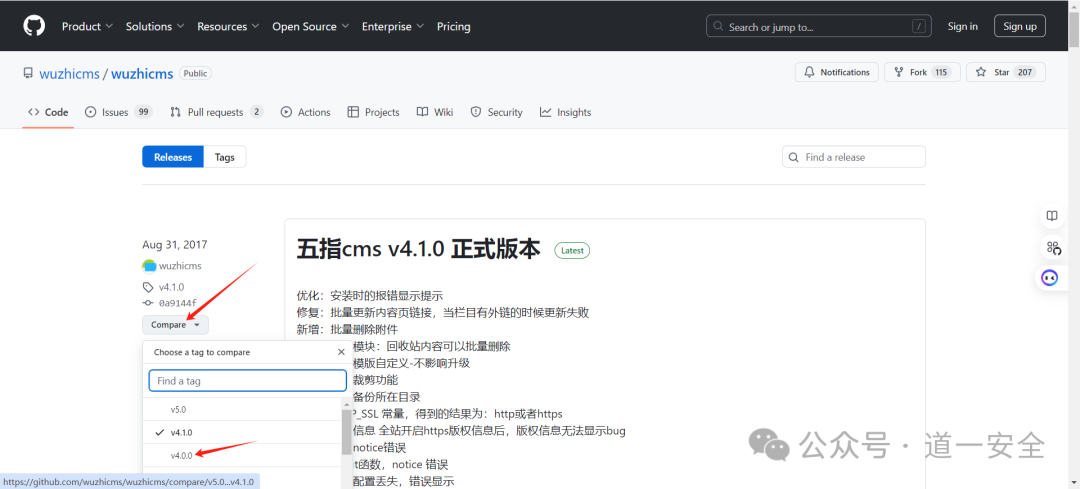
Task: Switch to the Code tab
Action: 48,112
